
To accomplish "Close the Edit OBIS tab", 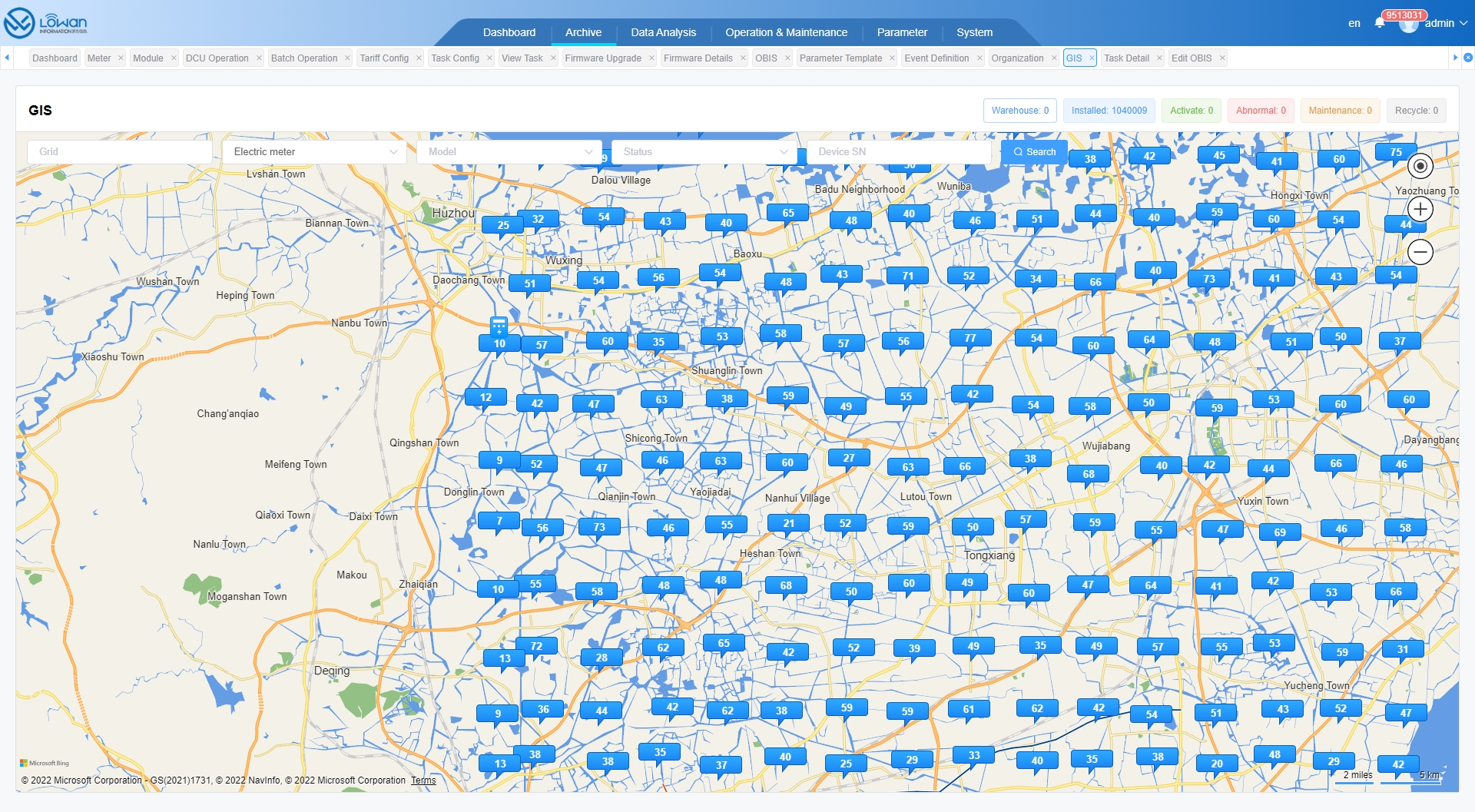I will 1222,58.
